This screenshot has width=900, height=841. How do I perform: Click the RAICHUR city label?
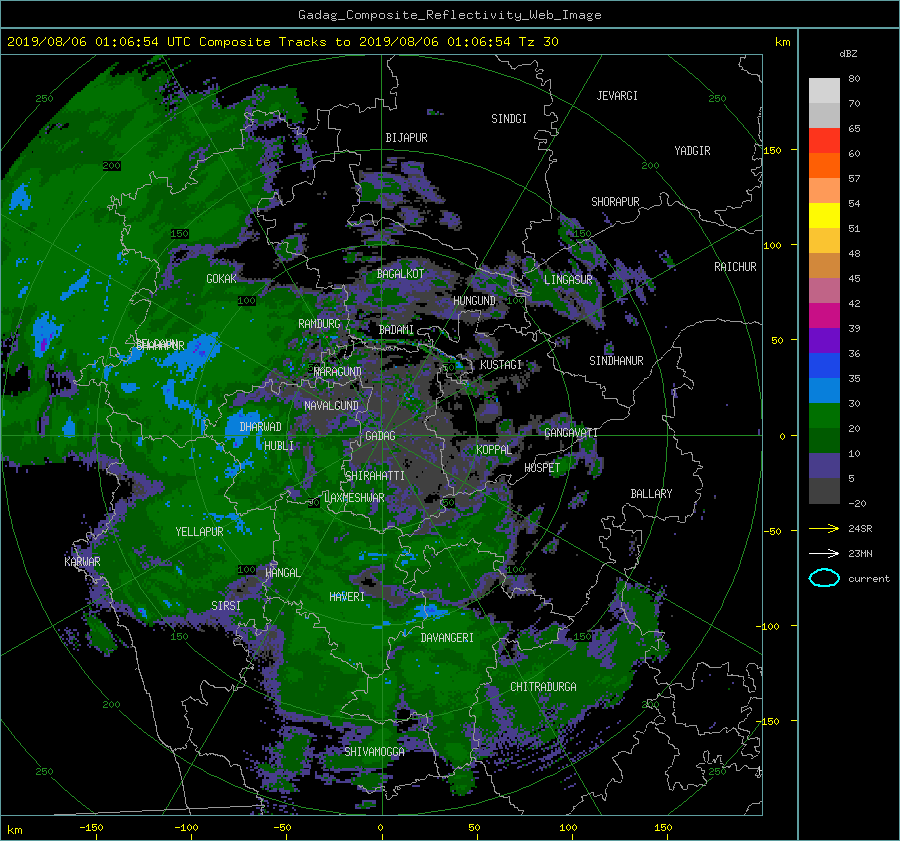(x=735, y=267)
